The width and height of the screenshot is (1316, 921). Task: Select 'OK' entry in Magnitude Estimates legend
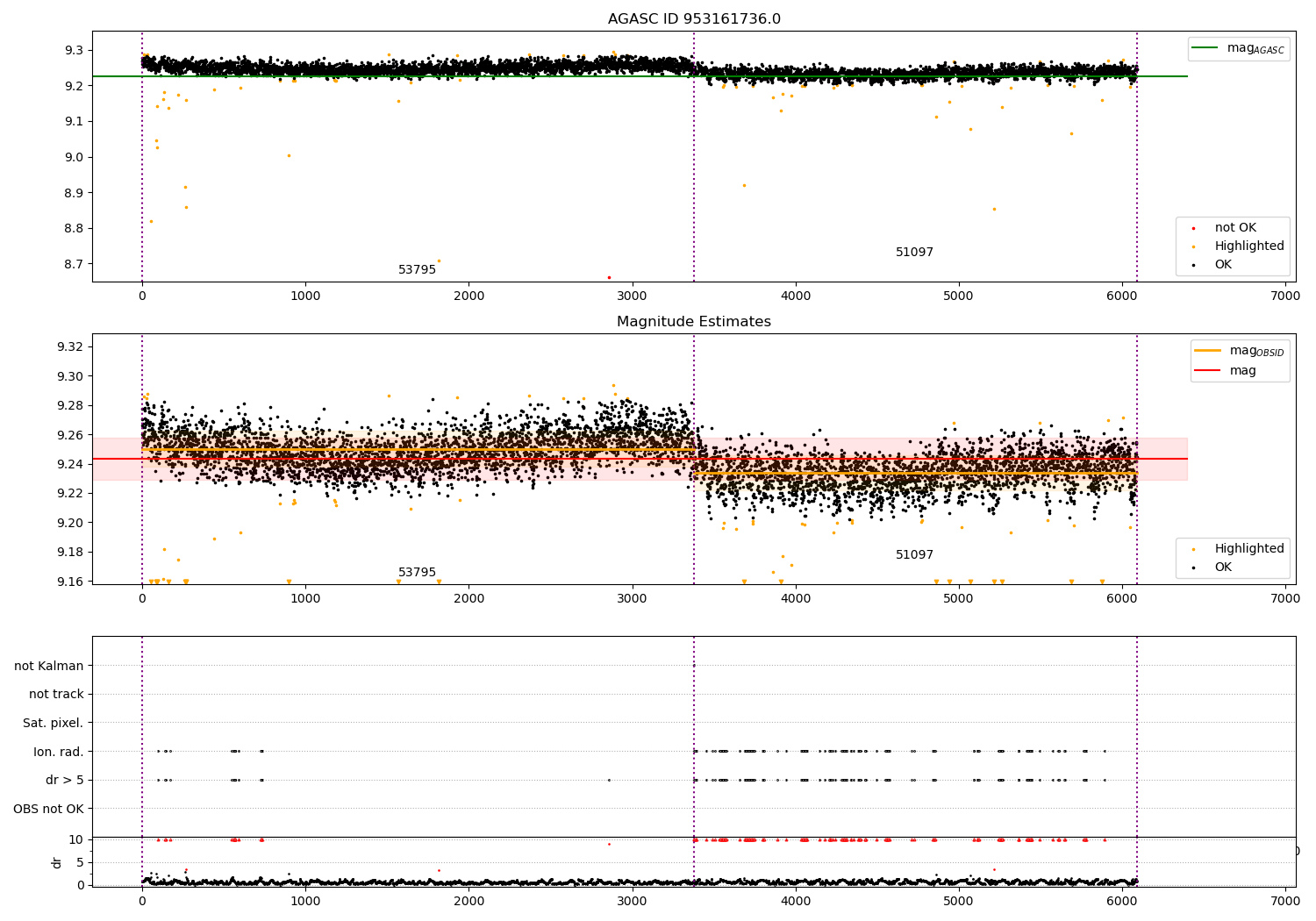[1223, 568]
